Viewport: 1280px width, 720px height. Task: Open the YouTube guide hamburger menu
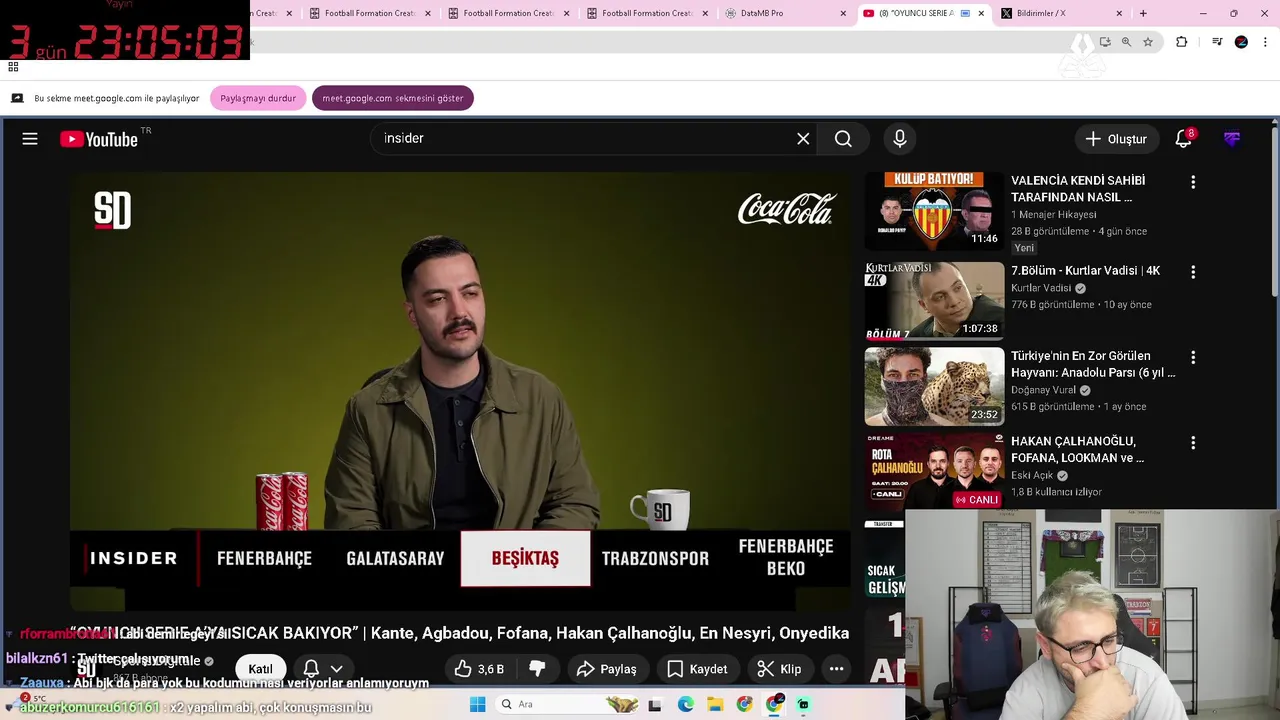[x=30, y=139]
